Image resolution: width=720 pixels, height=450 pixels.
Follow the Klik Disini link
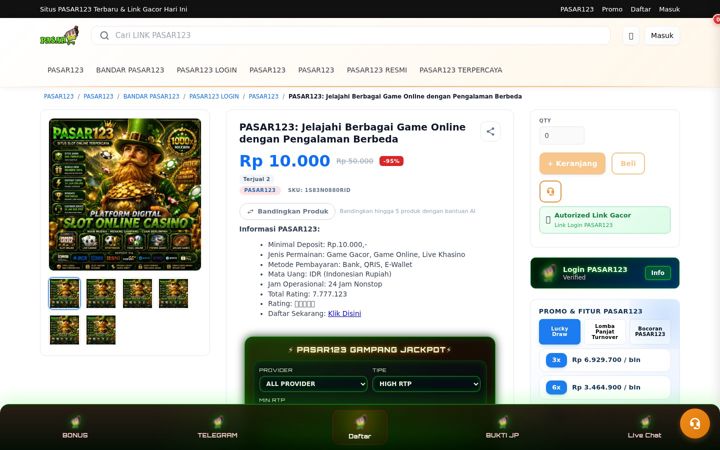(344, 314)
